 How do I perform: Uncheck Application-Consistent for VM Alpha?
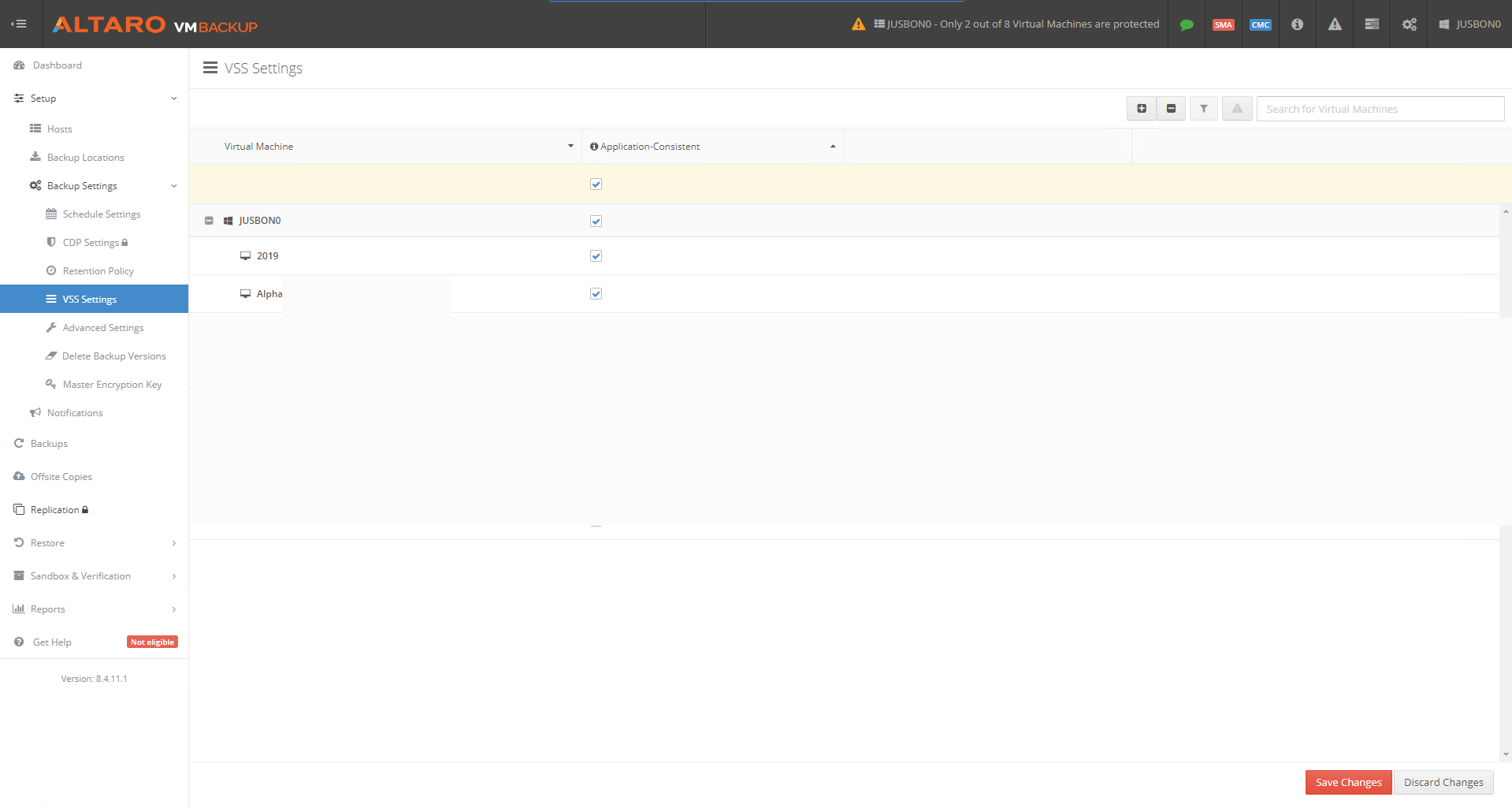(x=596, y=294)
